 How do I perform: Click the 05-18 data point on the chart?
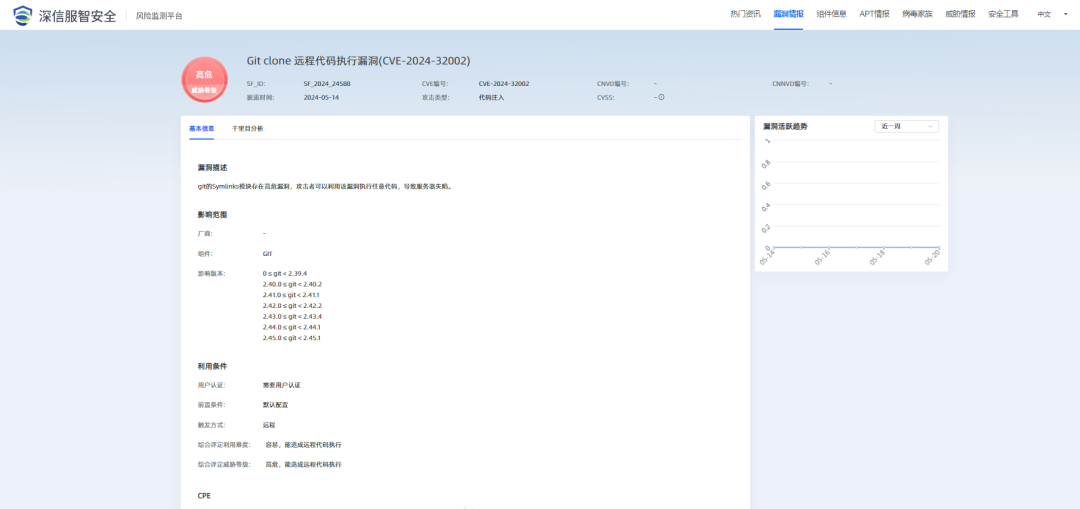pyautogui.click(x=884, y=247)
